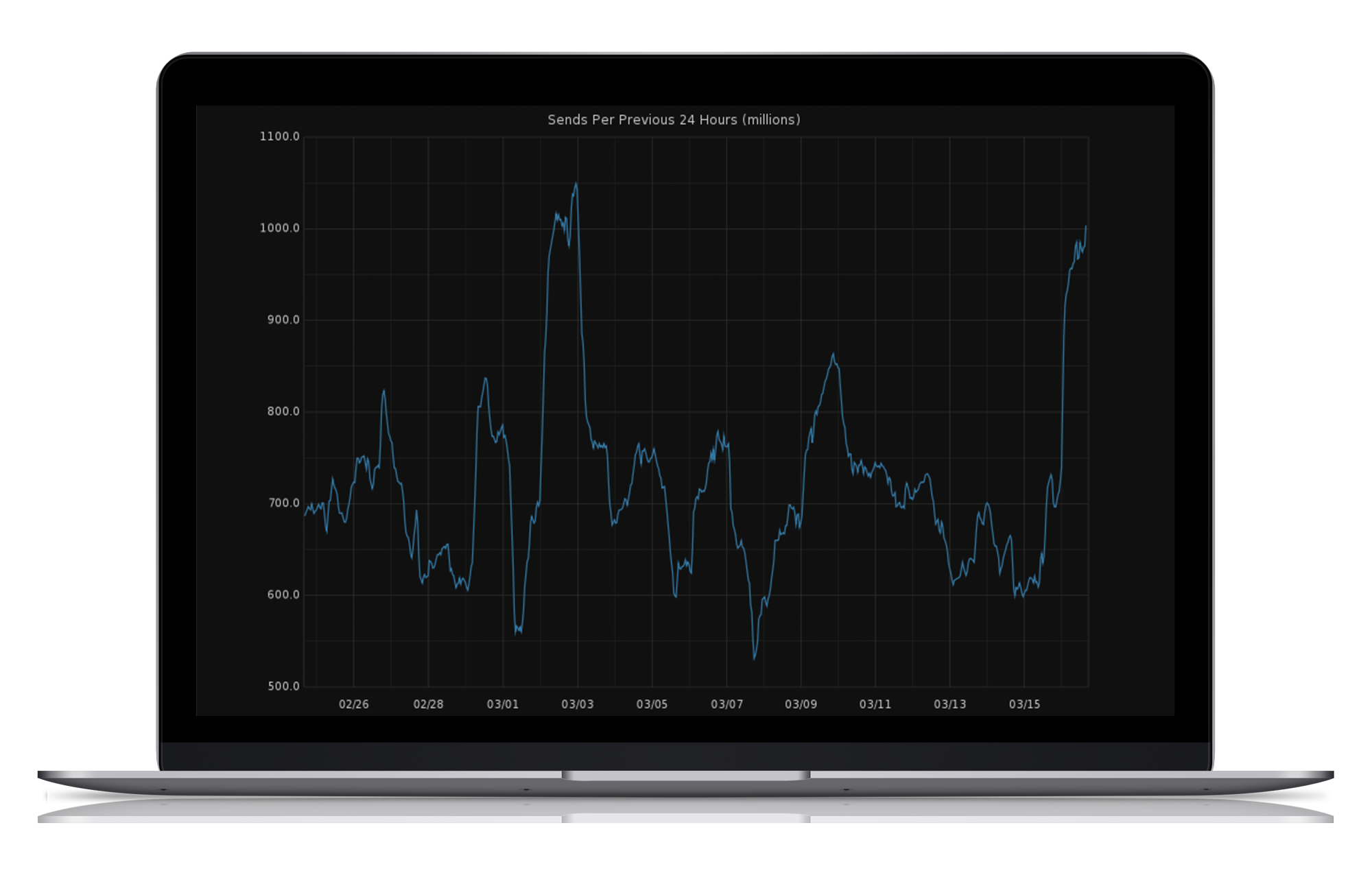The image size is (1372, 886).
Task: Click the 03/13 date label
Action: coord(949,704)
